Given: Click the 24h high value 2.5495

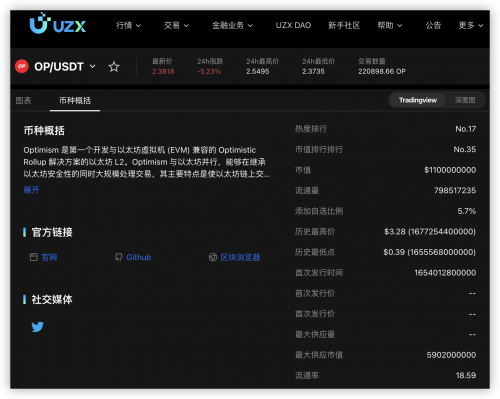Looking at the screenshot, I should pyautogui.click(x=258, y=71).
